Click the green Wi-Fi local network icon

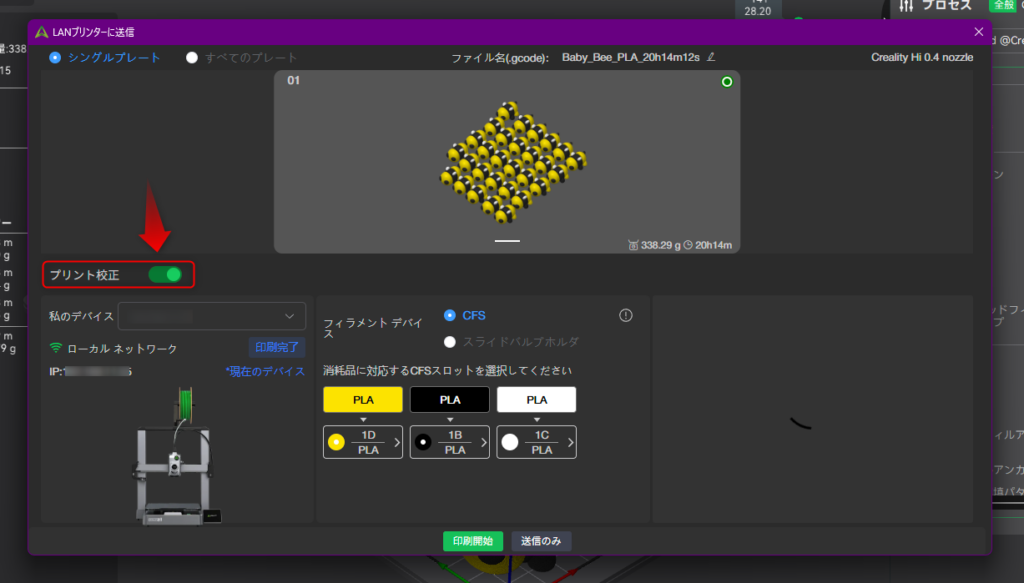coord(56,348)
